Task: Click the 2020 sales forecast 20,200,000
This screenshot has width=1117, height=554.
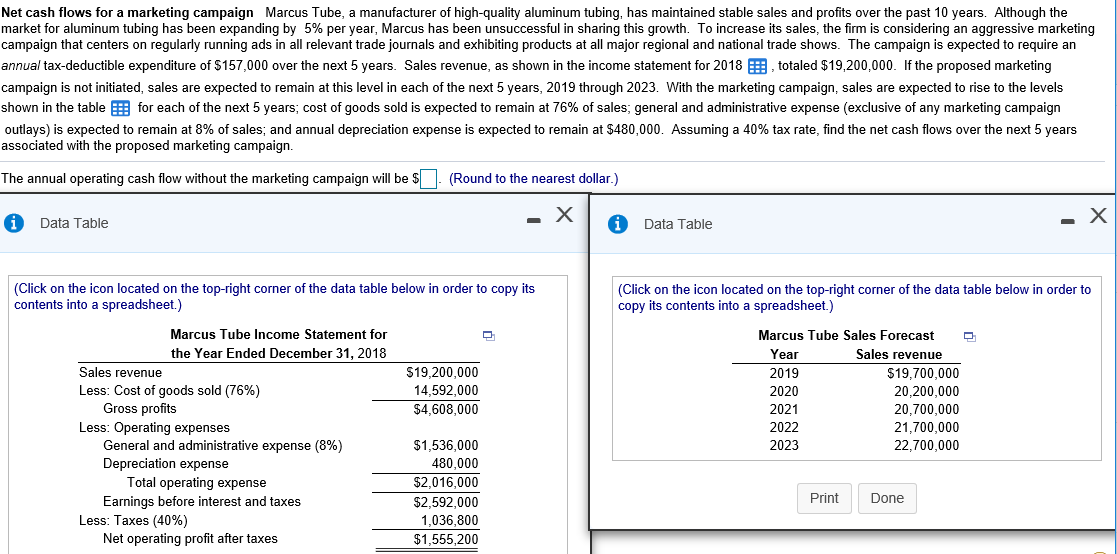Action: 927,392
